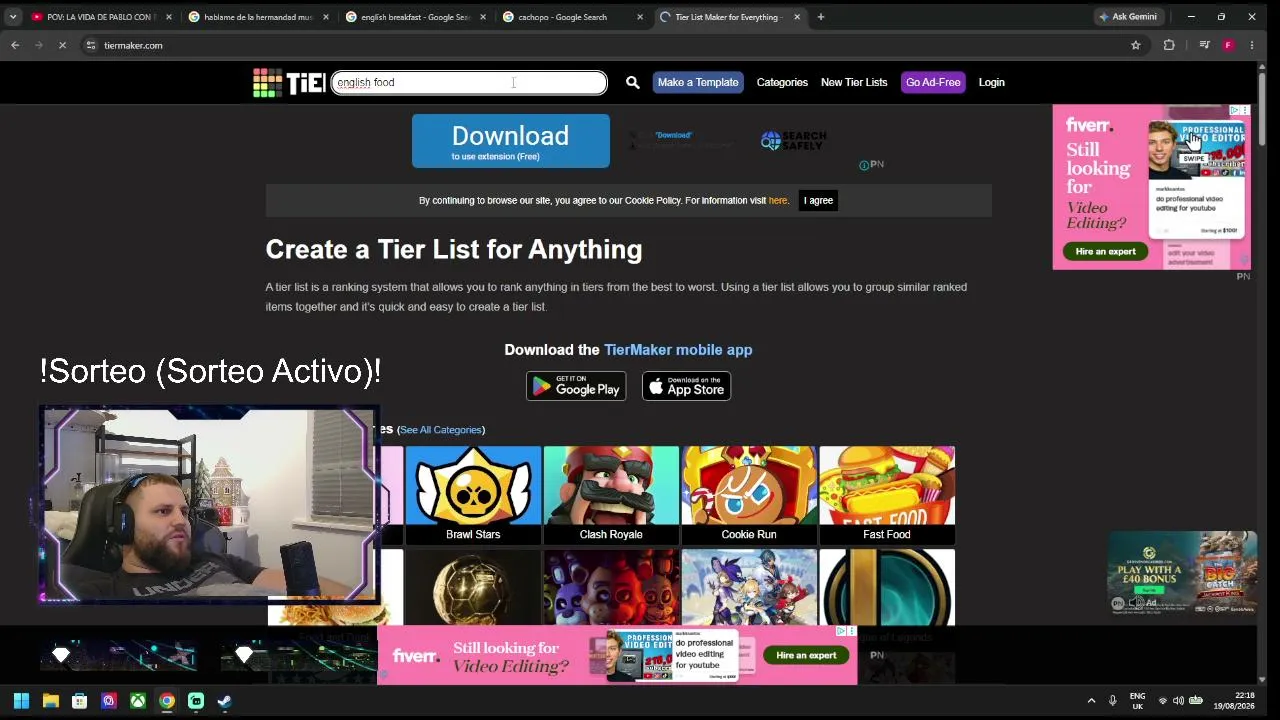
Task: Open Steam from taskbar
Action: pos(225,701)
